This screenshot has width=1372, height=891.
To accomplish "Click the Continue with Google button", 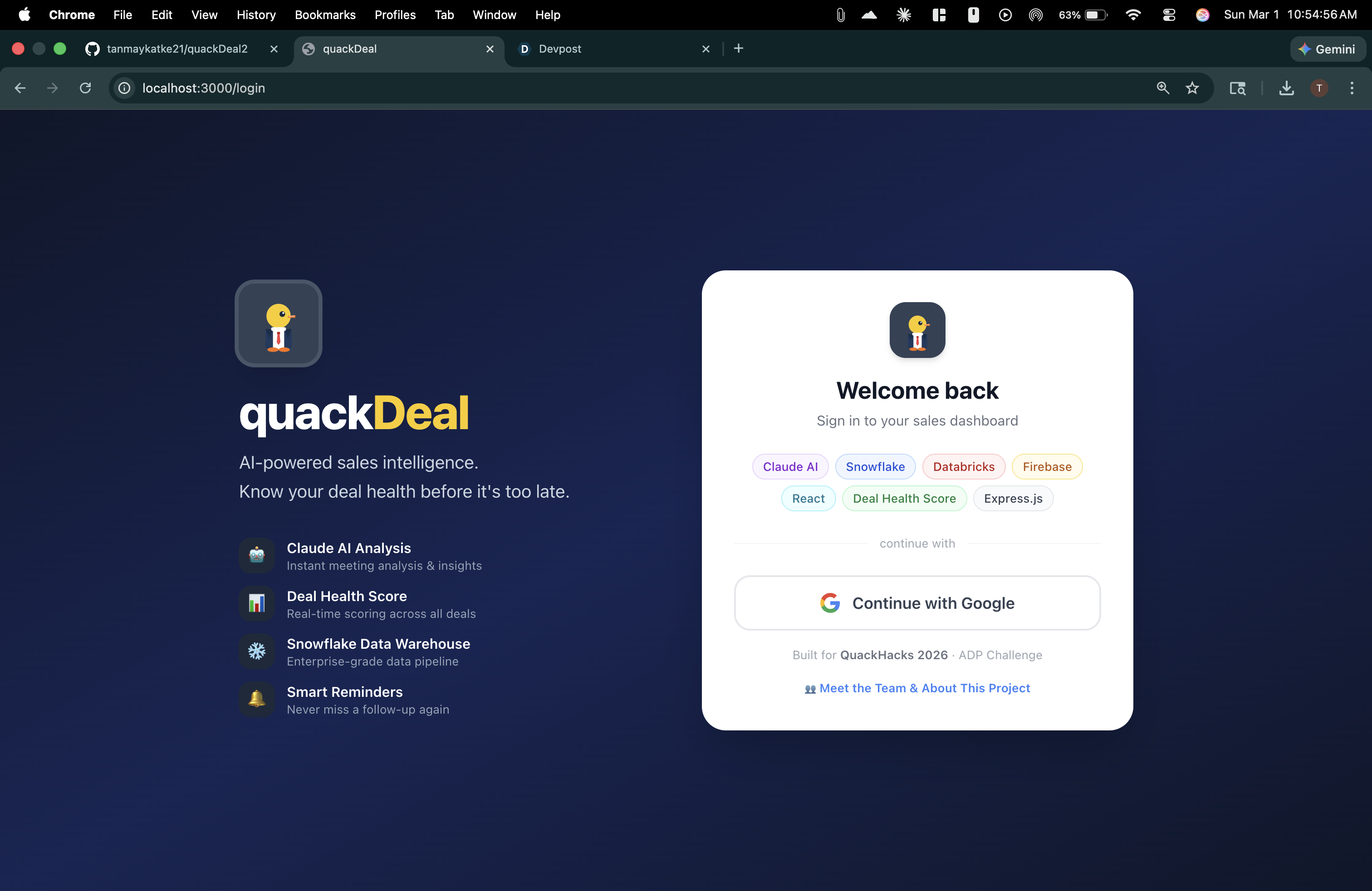I will (x=916, y=603).
